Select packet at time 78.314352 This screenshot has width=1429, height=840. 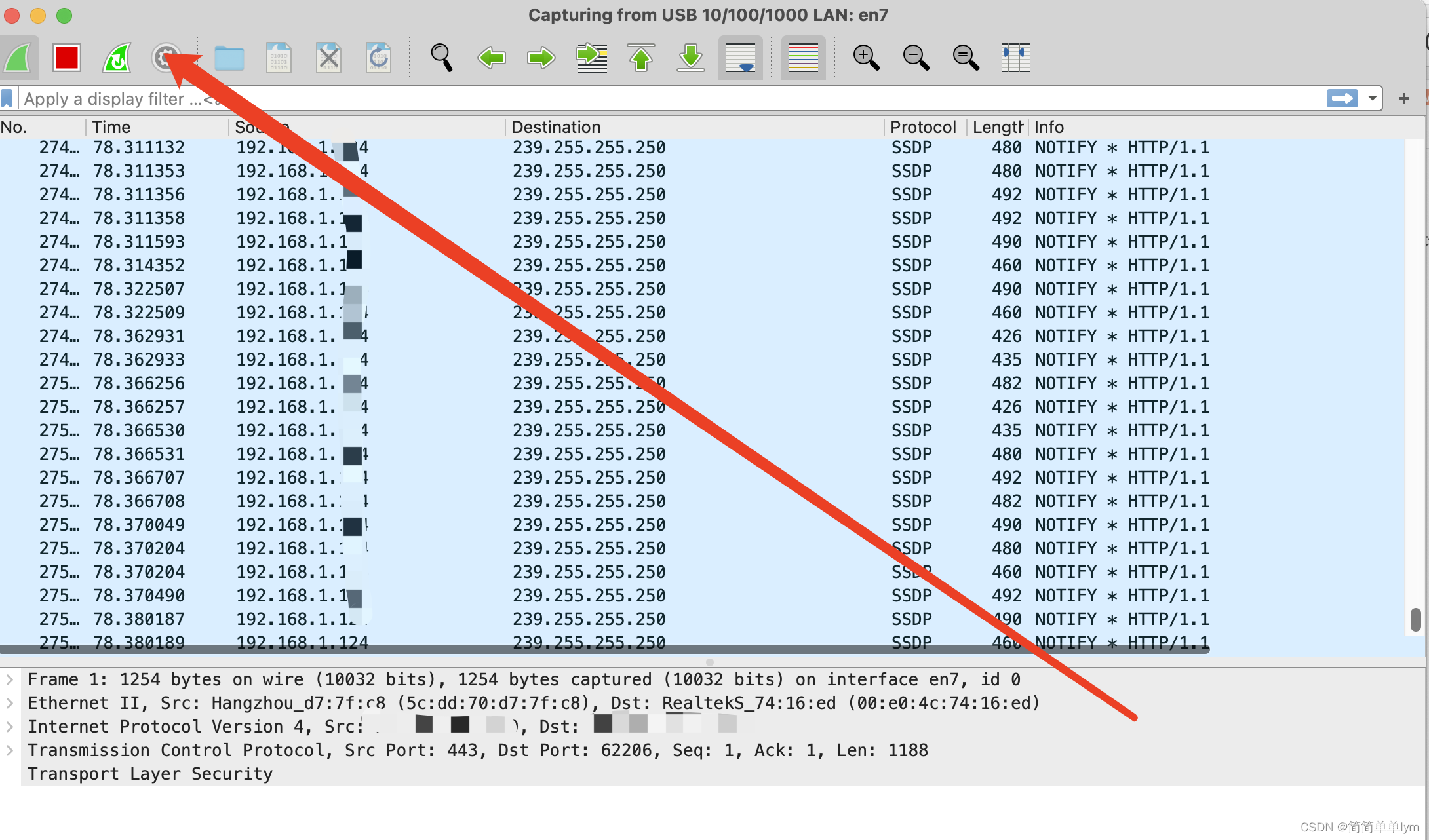click(x=701, y=265)
